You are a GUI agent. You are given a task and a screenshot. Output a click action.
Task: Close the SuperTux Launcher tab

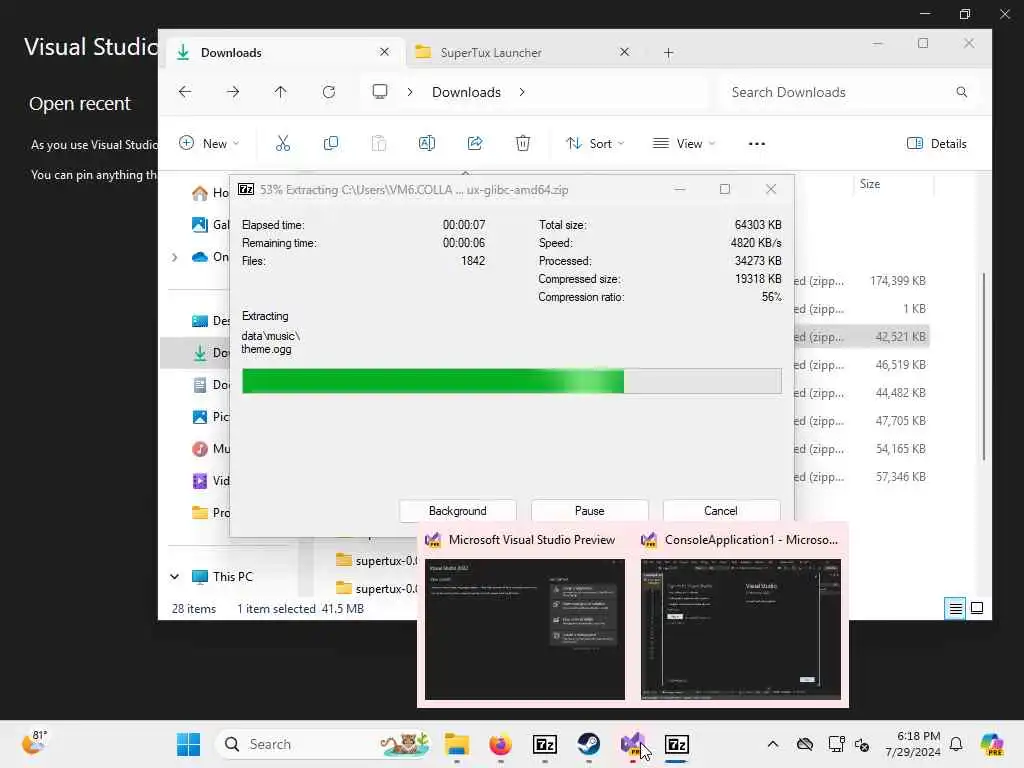624,52
